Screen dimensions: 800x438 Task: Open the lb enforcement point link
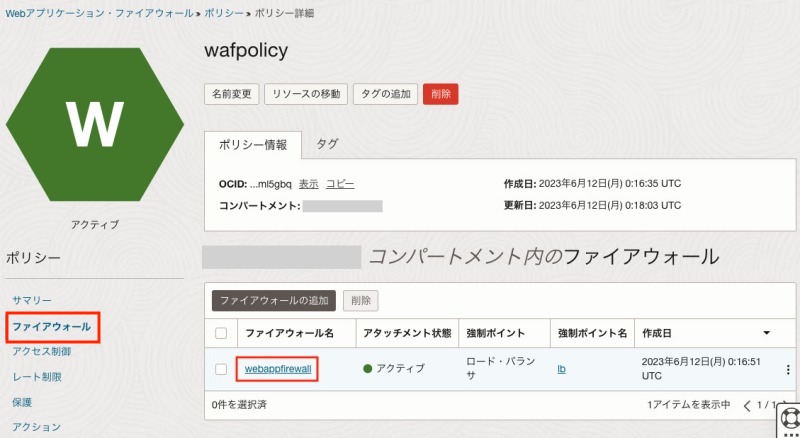click(x=562, y=369)
